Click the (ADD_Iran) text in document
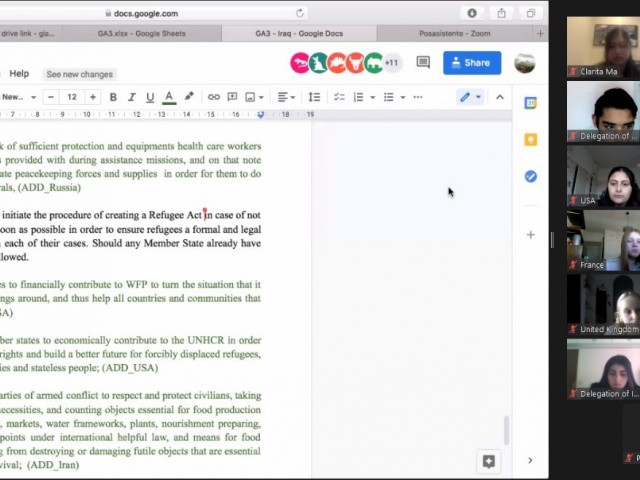Image resolution: width=640 pixels, height=480 pixels. [53, 465]
